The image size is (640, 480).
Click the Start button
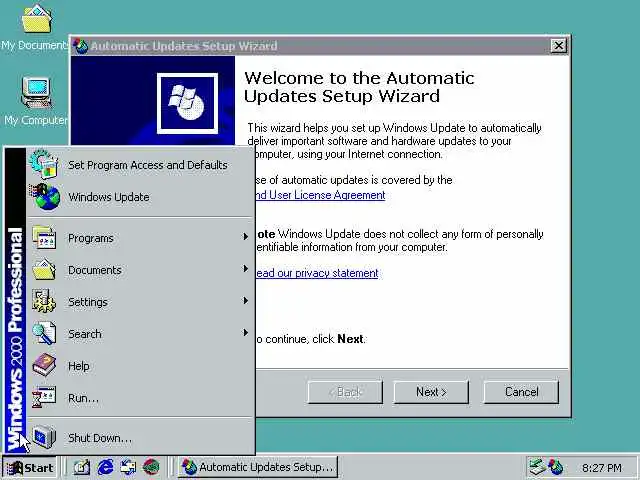click(31, 467)
